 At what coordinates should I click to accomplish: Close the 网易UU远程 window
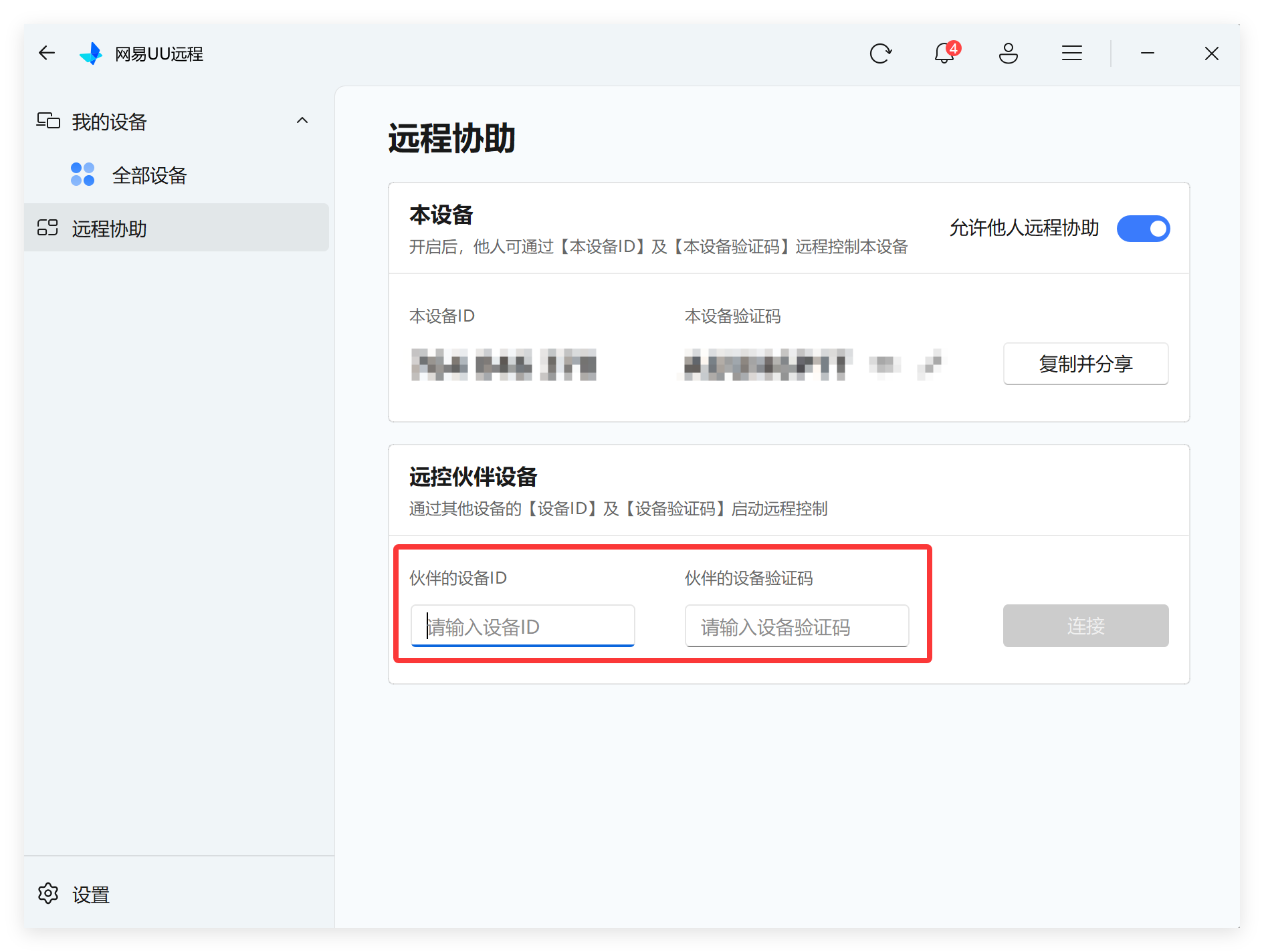pyautogui.click(x=1212, y=53)
